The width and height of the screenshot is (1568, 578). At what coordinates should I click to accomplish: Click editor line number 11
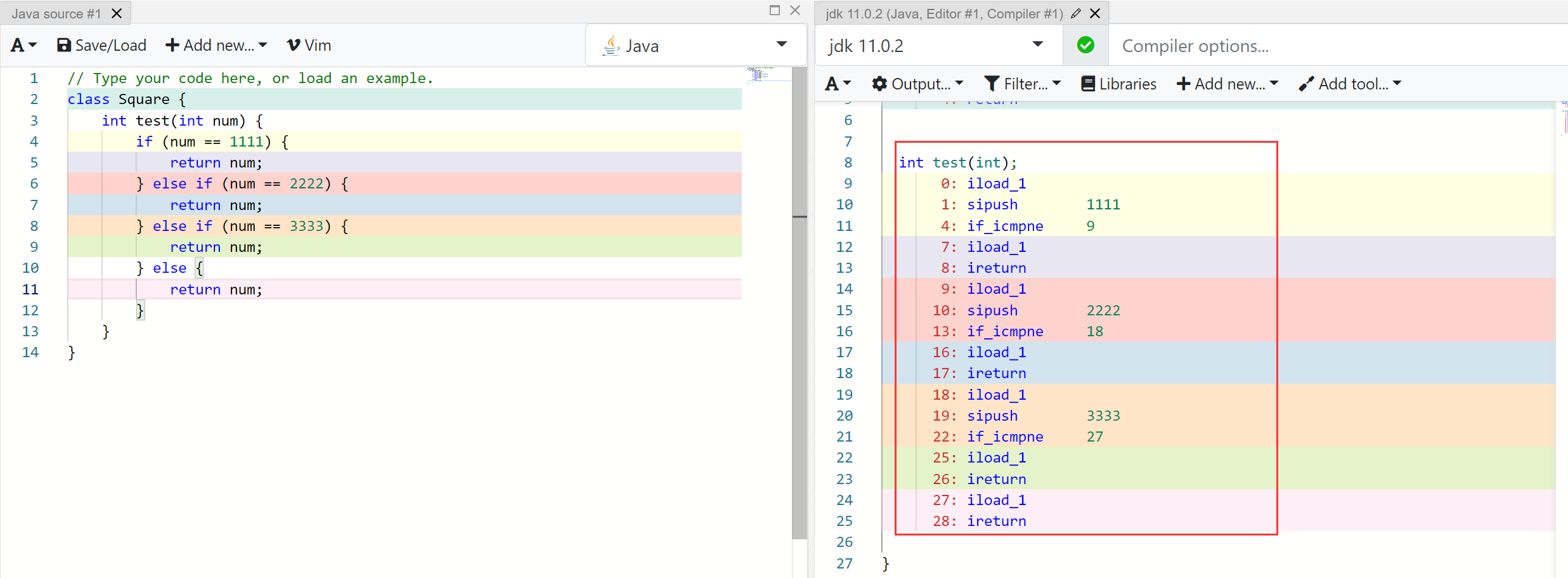(x=30, y=289)
